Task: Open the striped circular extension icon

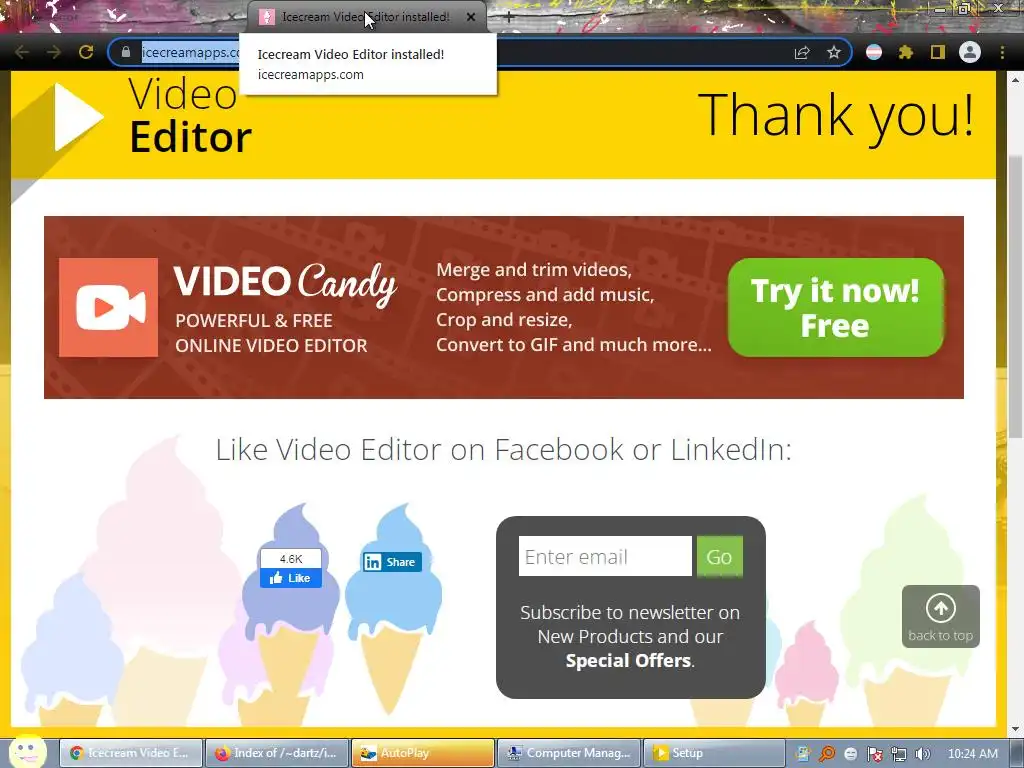Action: 874,52
